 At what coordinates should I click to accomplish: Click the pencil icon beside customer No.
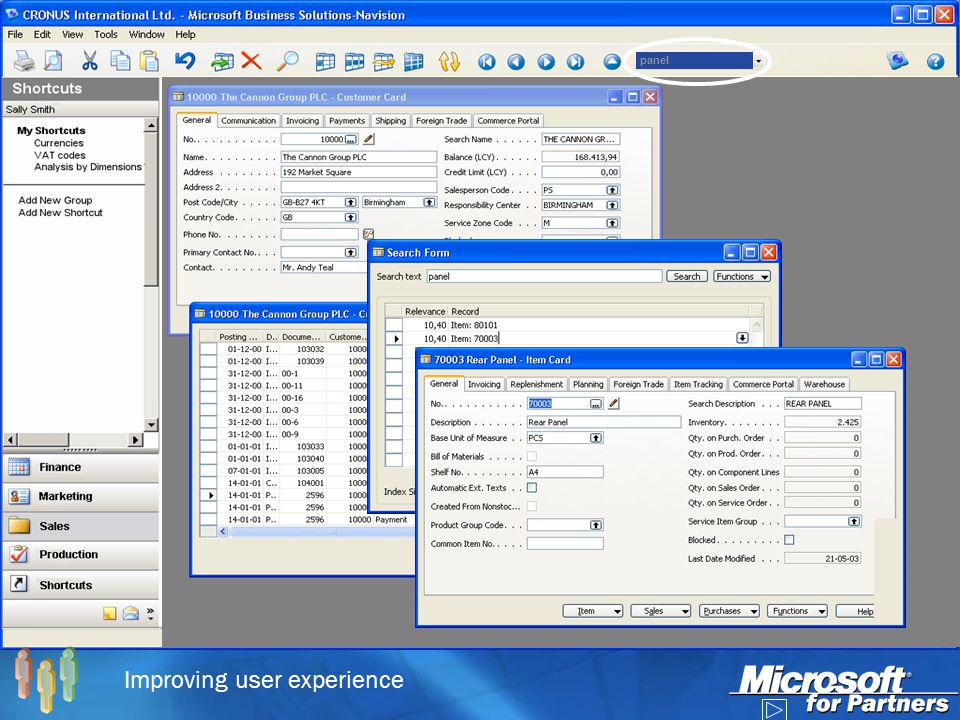(x=369, y=139)
